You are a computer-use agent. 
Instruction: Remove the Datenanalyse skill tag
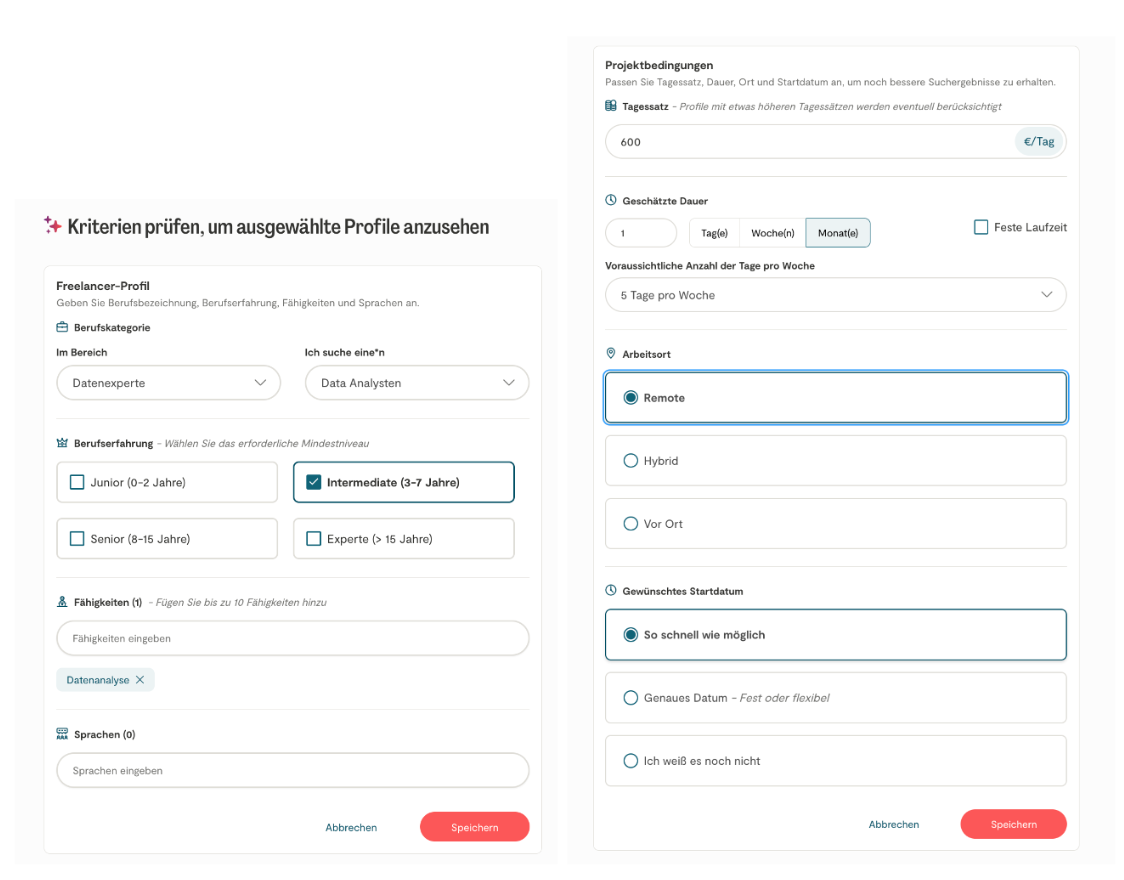click(140, 680)
